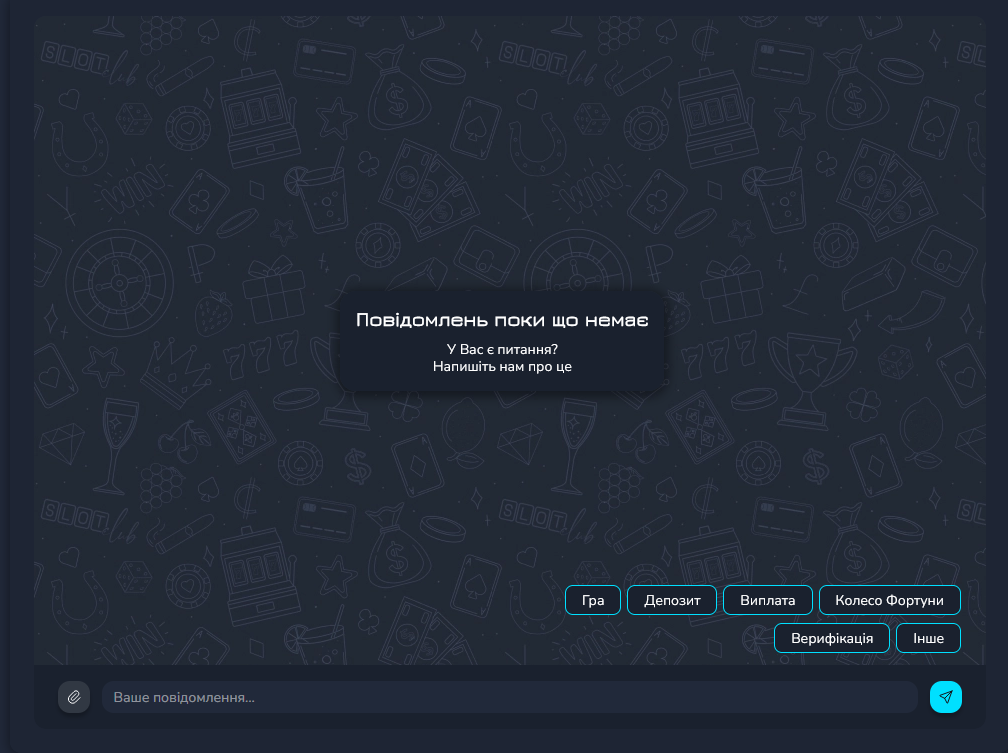Image resolution: width=1008 pixels, height=753 pixels.
Task: Send message with paper plane icon
Action: pyautogui.click(x=945, y=697)
